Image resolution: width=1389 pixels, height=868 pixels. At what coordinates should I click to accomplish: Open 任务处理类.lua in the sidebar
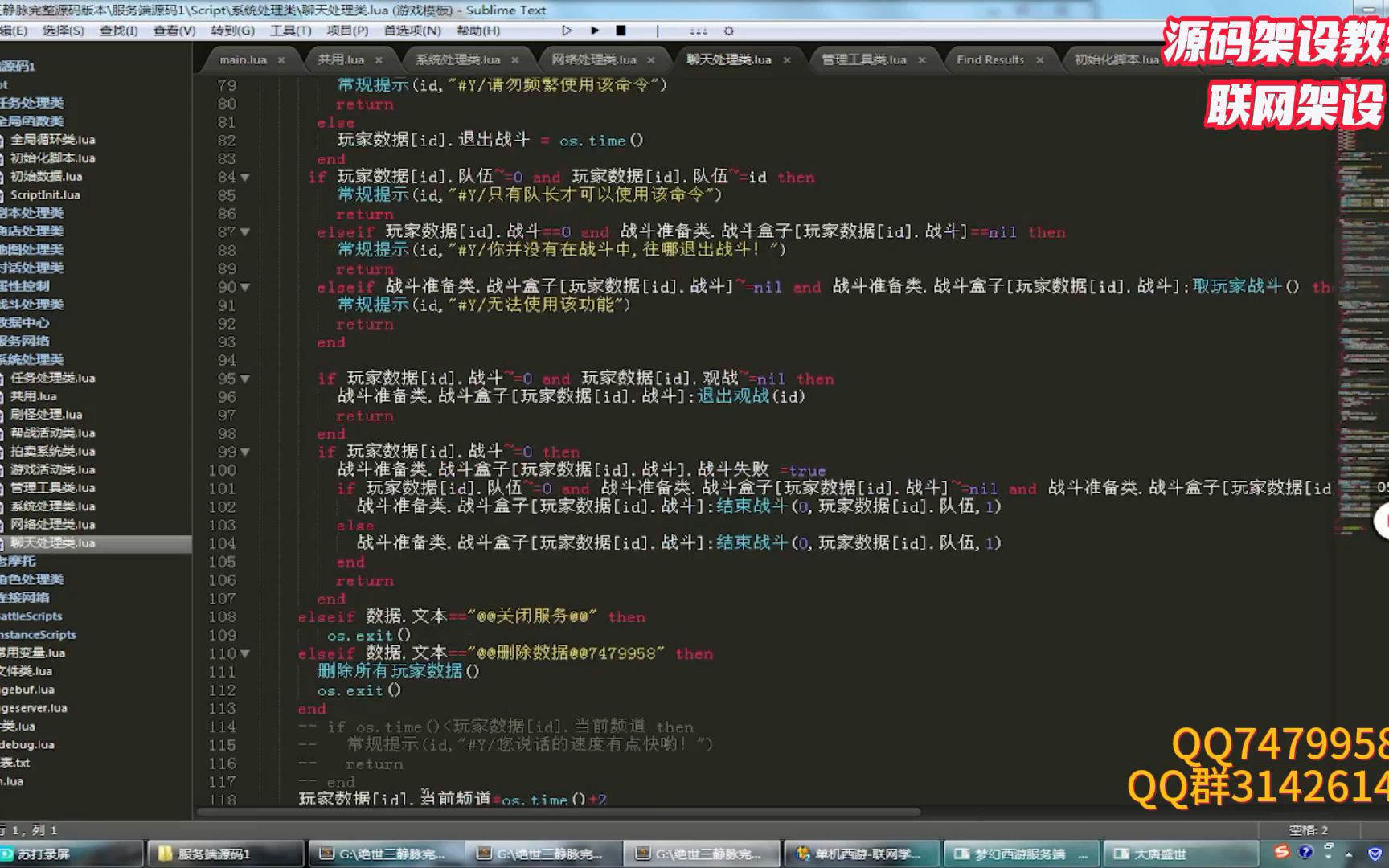(52, 378)
